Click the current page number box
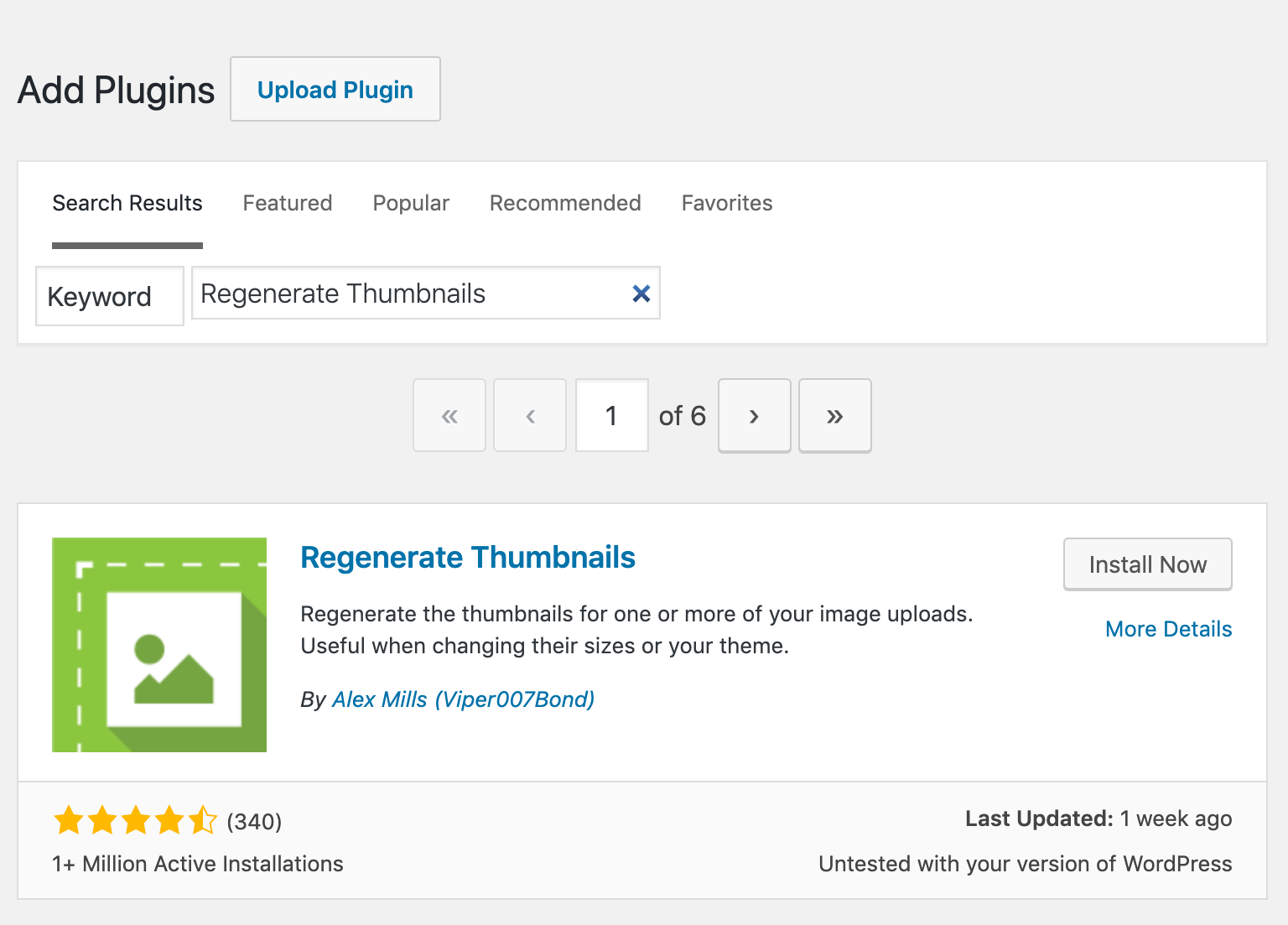 coord(611,416)
